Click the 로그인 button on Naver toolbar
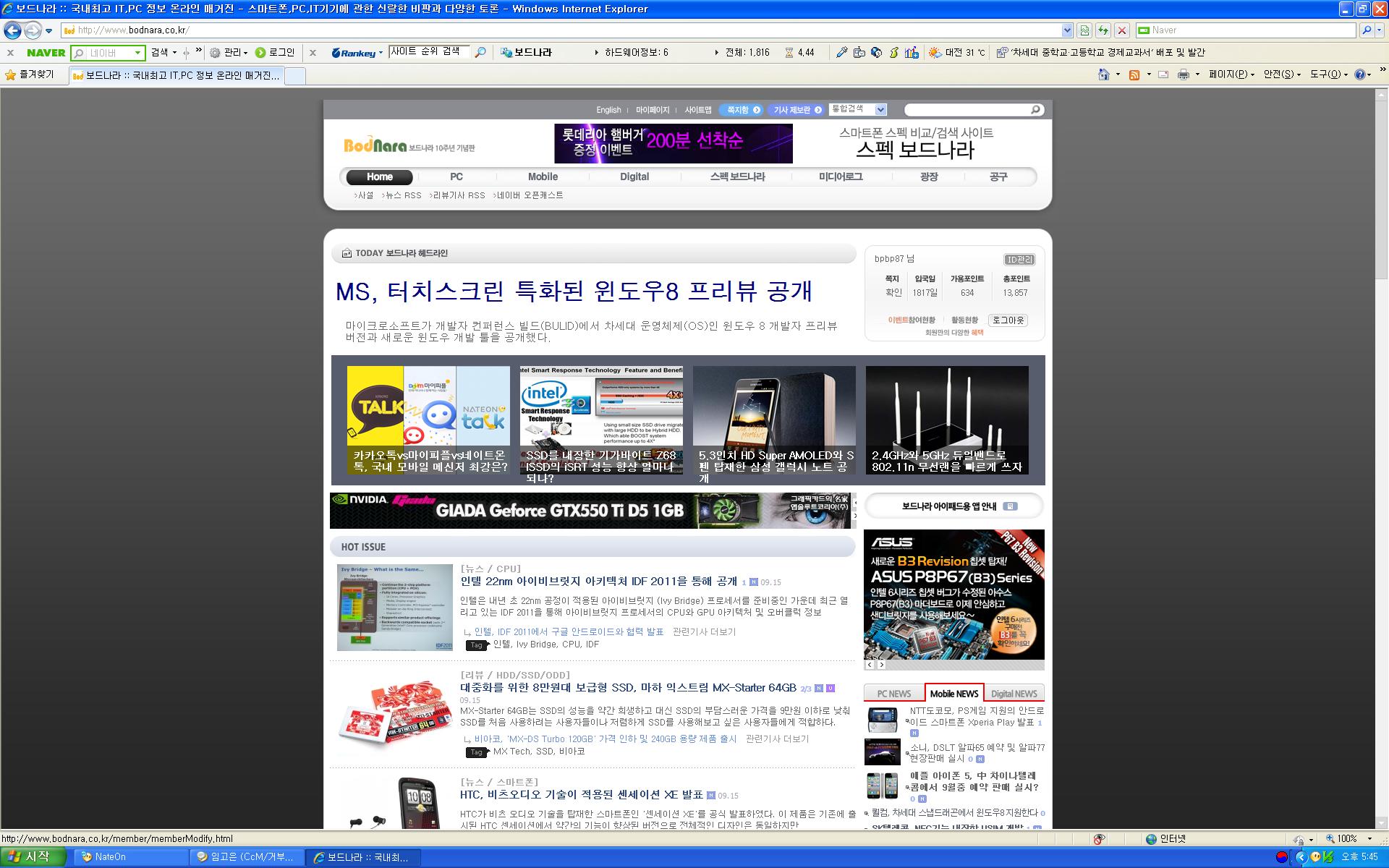The image size is (1389, 868). pyautogui.click(x=275, y=52)
